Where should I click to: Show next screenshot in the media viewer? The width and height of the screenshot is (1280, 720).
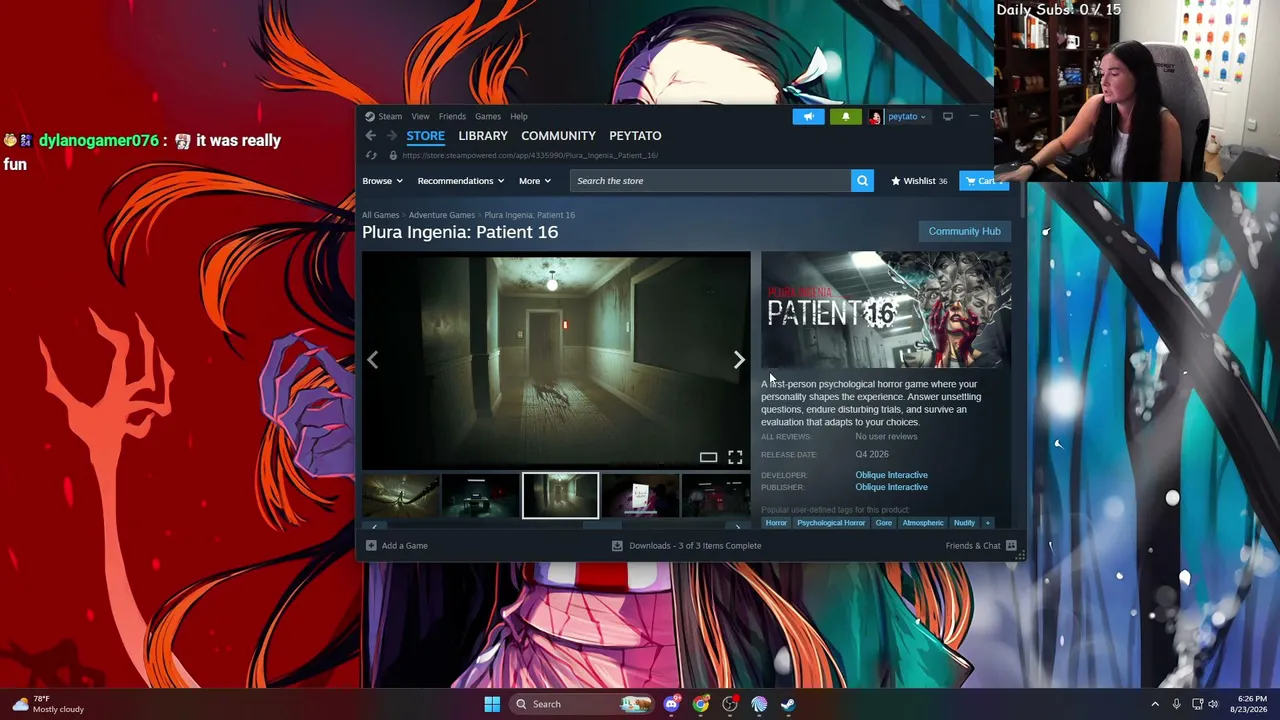739,360
